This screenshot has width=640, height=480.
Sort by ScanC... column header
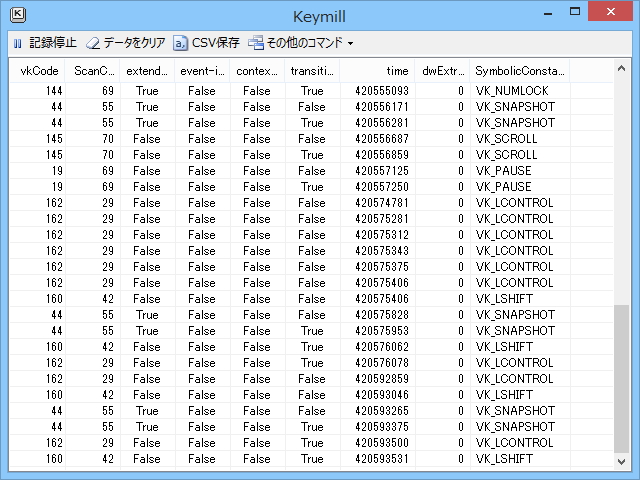coord(93,71)
